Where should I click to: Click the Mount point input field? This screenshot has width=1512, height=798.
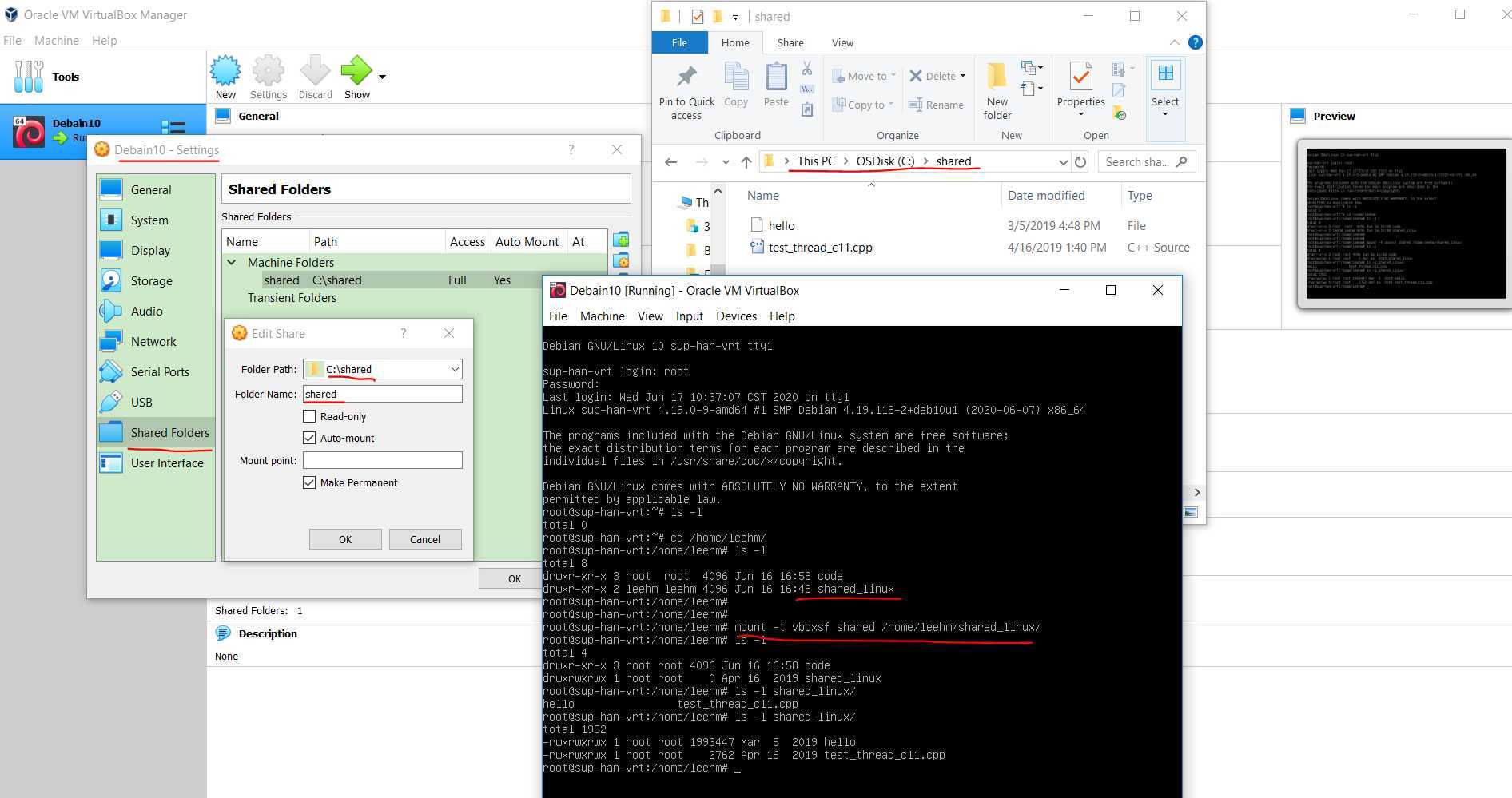point(382,460)
